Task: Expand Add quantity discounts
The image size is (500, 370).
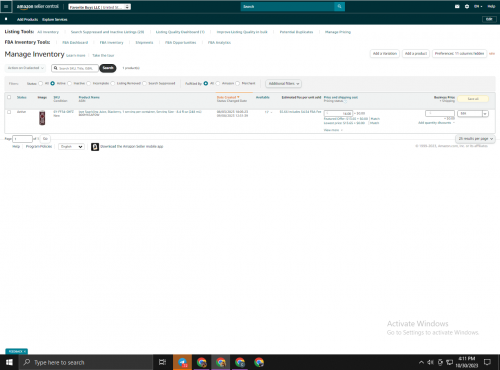Action: 436,123
